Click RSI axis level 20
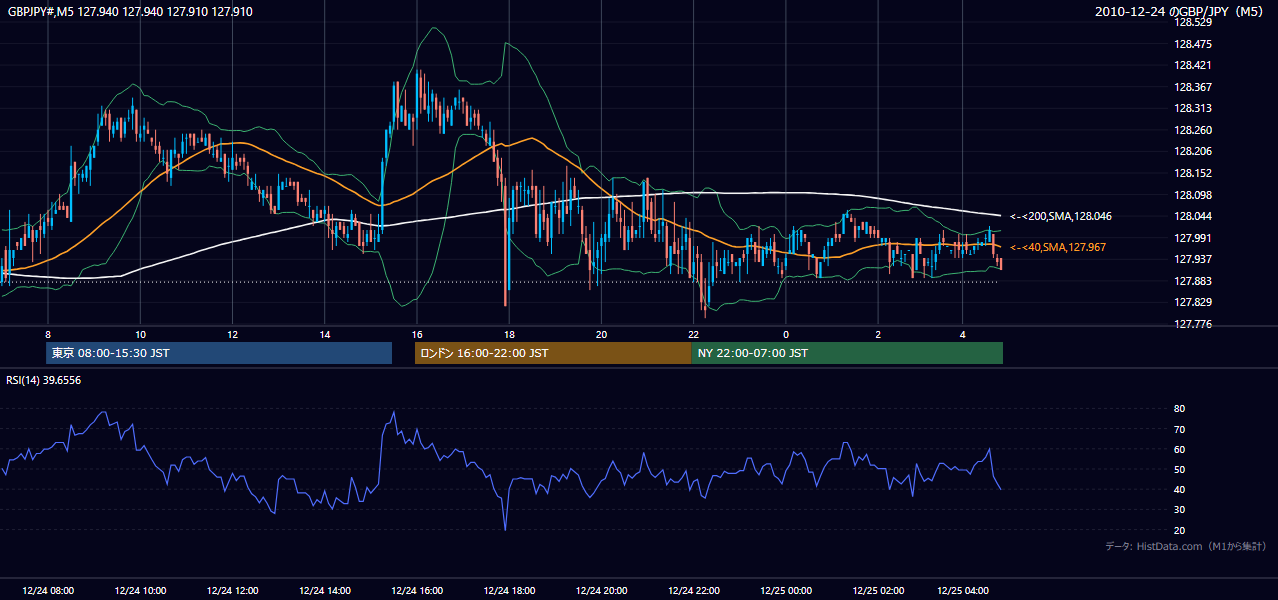Screen dimensions: 1278x600 (1179, 530)
